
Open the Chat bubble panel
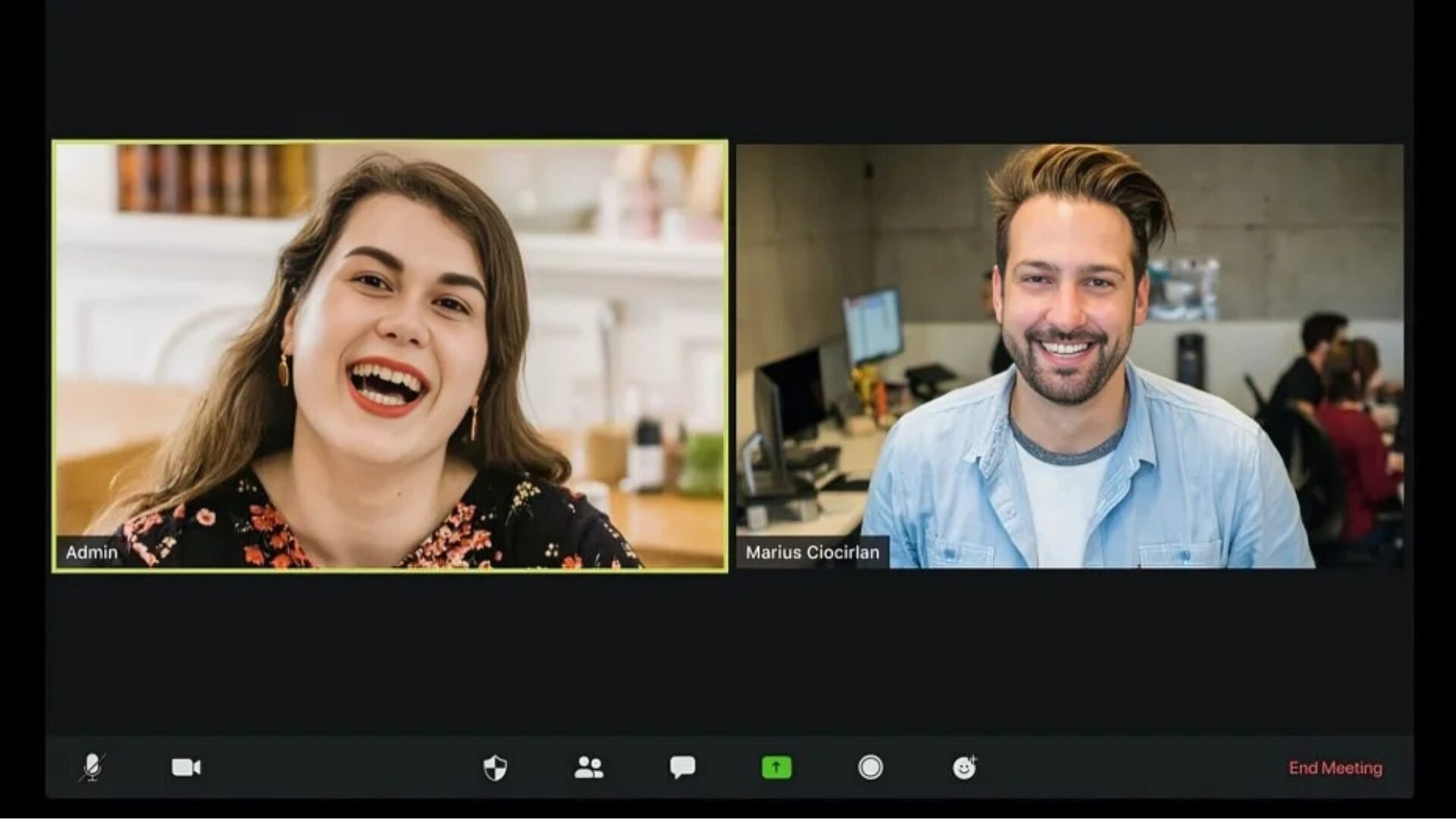point(682,767)
